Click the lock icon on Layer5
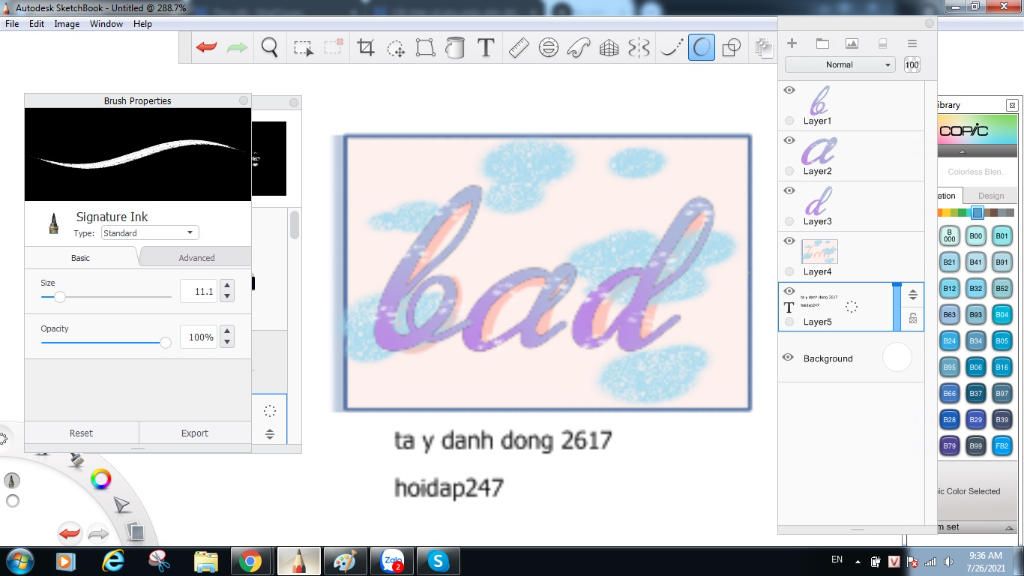This screenshot has width=1024, height=576. coord(913,318)
